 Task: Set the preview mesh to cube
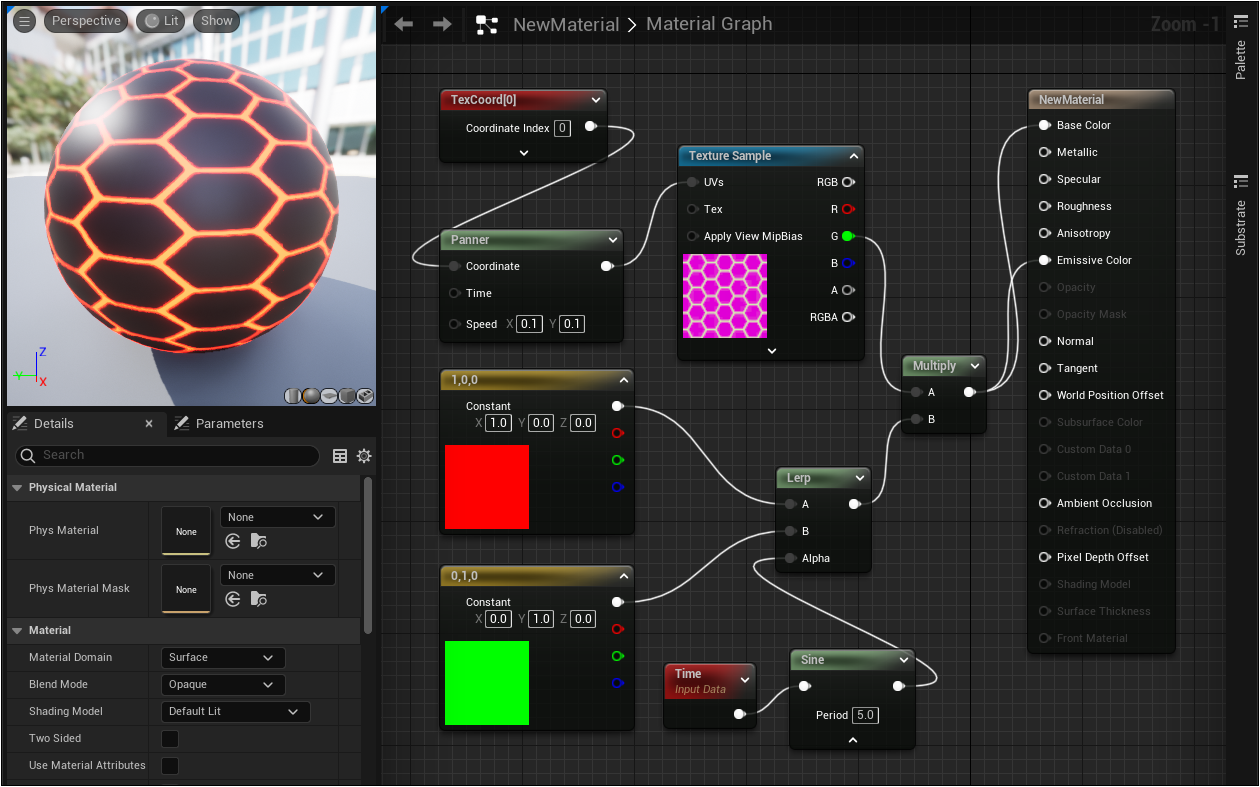point(348,396)
